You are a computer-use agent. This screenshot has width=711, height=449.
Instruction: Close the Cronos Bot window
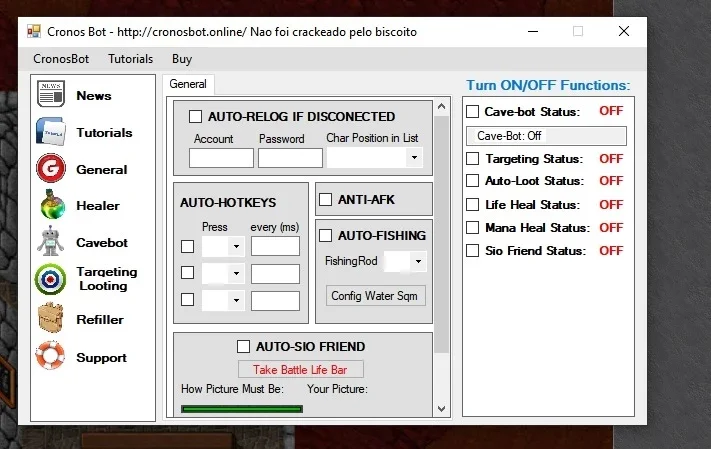[x=624, y=31]
